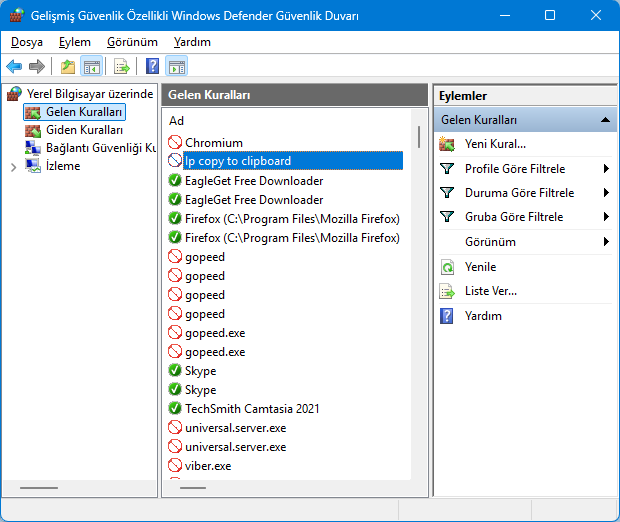Open the Görünüm submenu arrow in Eylemler
620x522 pixels.
(x=606, y=242)
